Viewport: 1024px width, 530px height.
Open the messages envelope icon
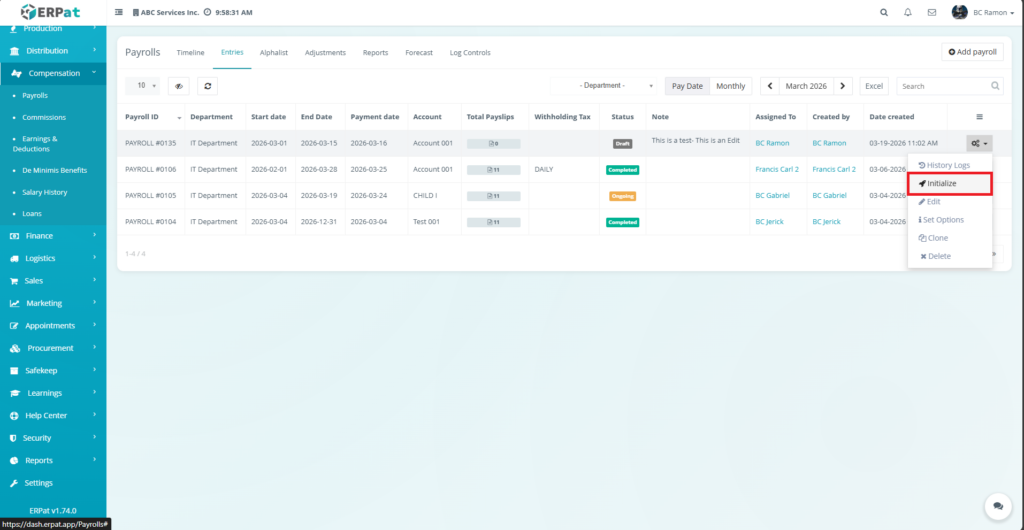[932, 12]
